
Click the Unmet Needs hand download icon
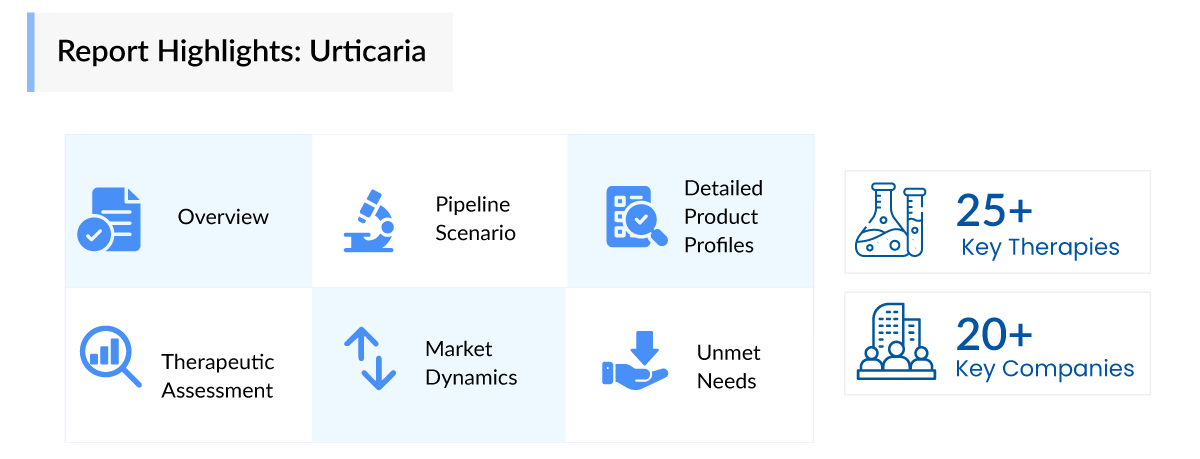click(635, 361)
